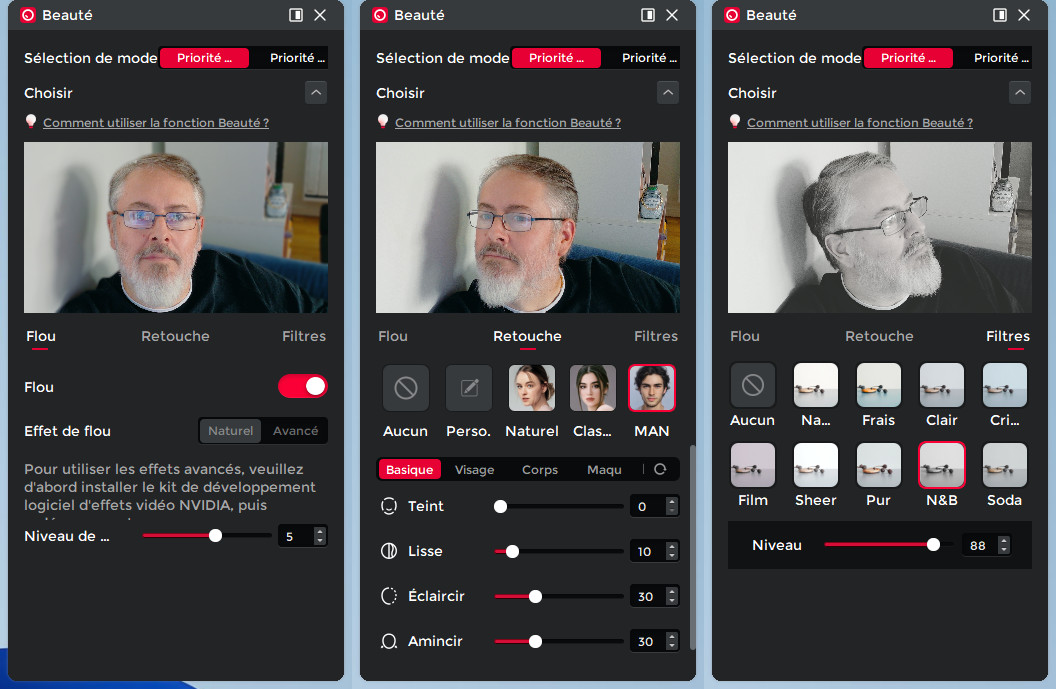Switch to the Visage tab
This screenshot has width=1056, height=689.
pos(475,469)
